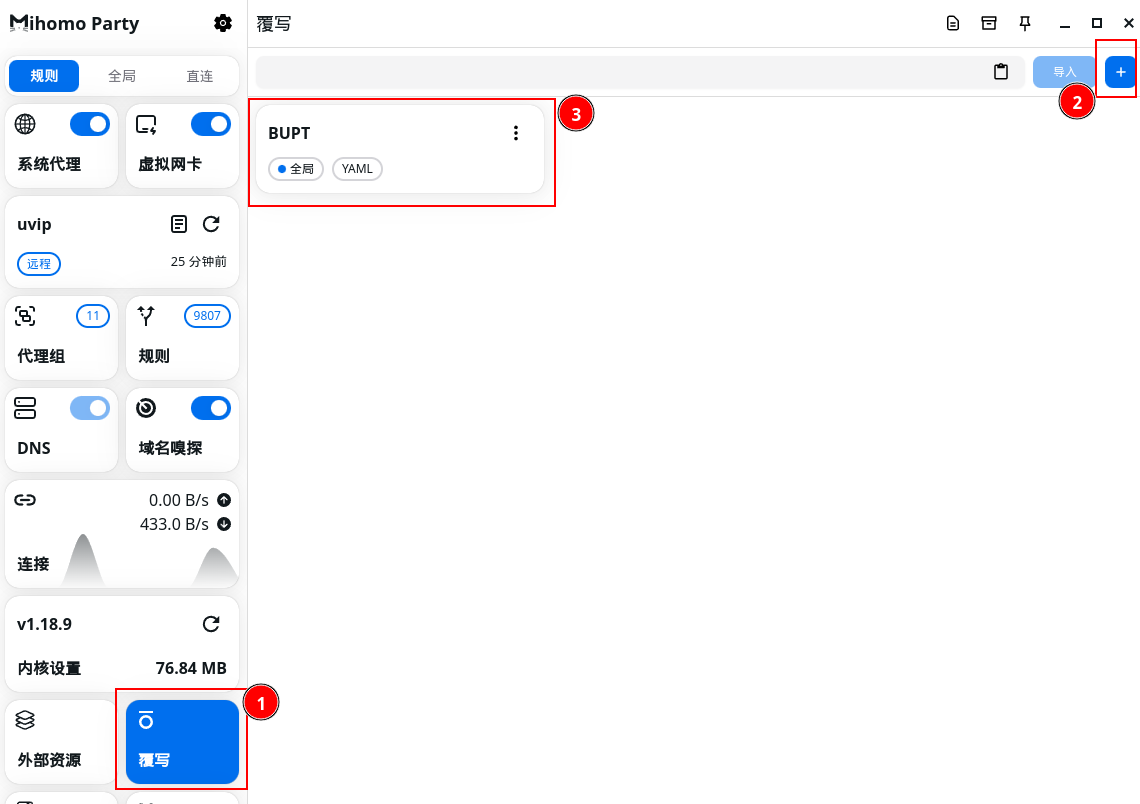Click the core version restart icon
Screen dimensions: 1140x804
pos(211,624)
